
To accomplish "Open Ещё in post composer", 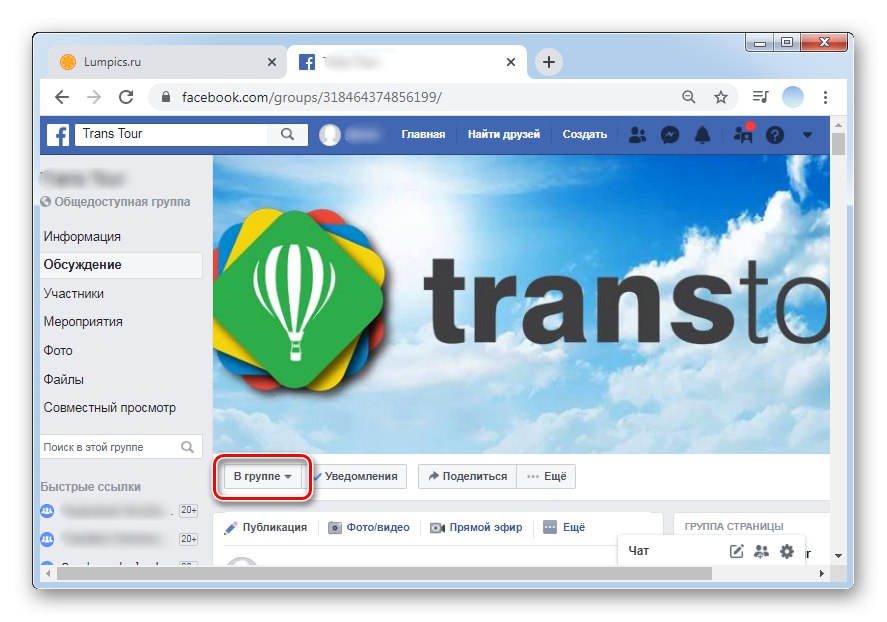I will (564, 528).
